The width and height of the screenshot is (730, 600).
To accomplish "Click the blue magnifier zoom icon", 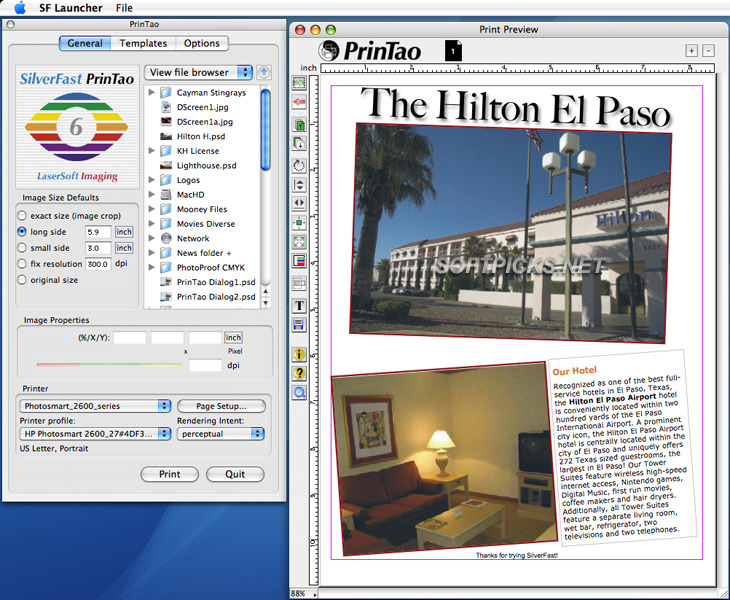I will tap(299, 392).
